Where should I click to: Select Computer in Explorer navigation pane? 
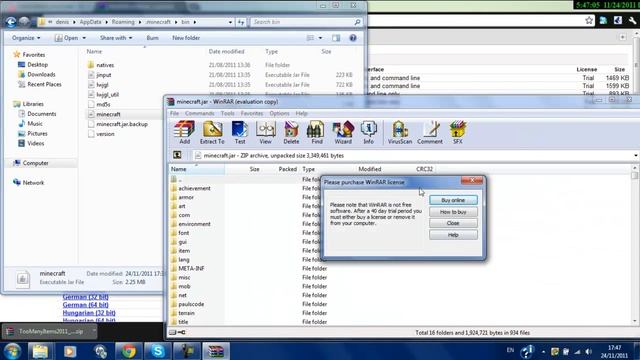(36, 163)
